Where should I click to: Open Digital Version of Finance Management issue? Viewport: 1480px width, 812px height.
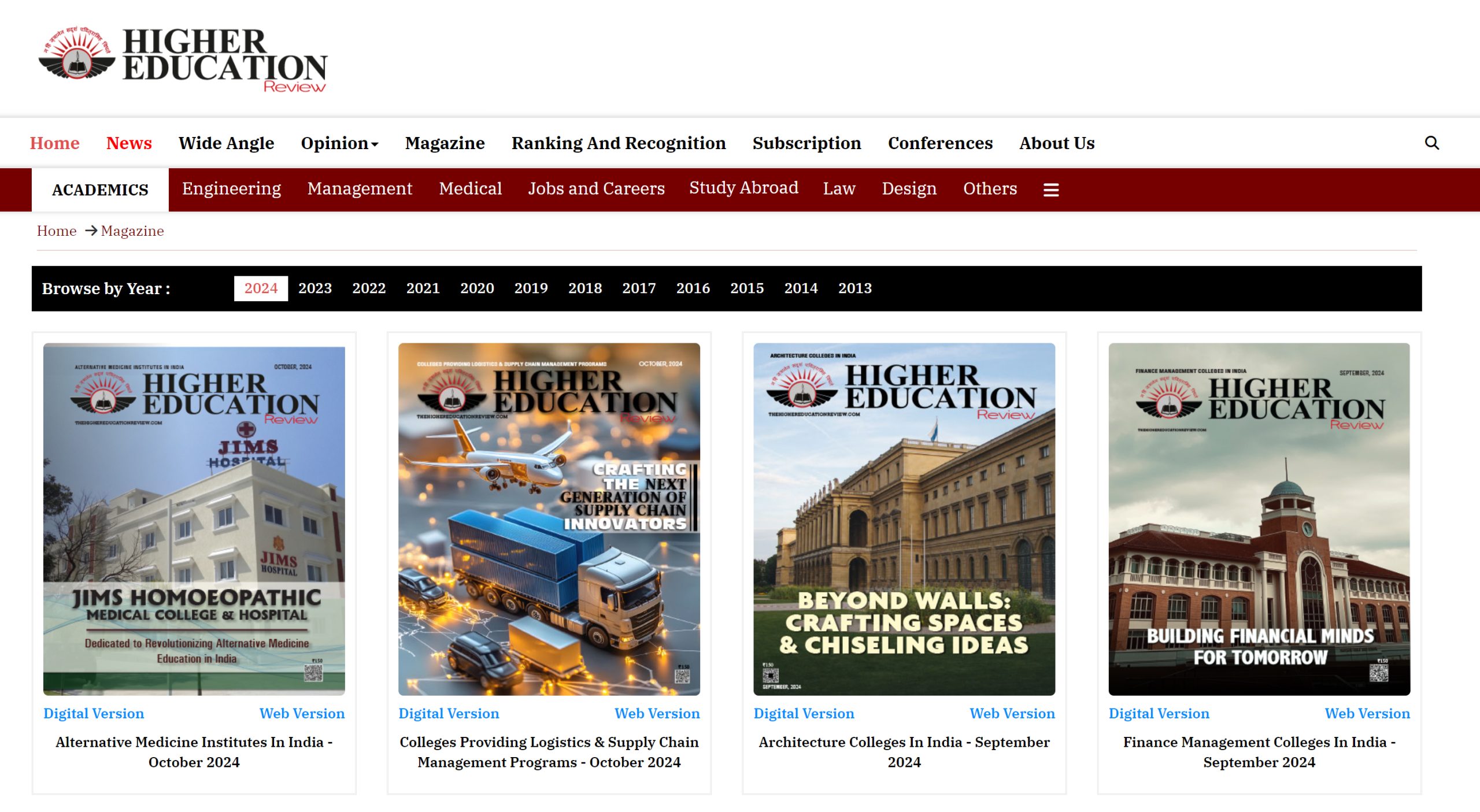1159,714
